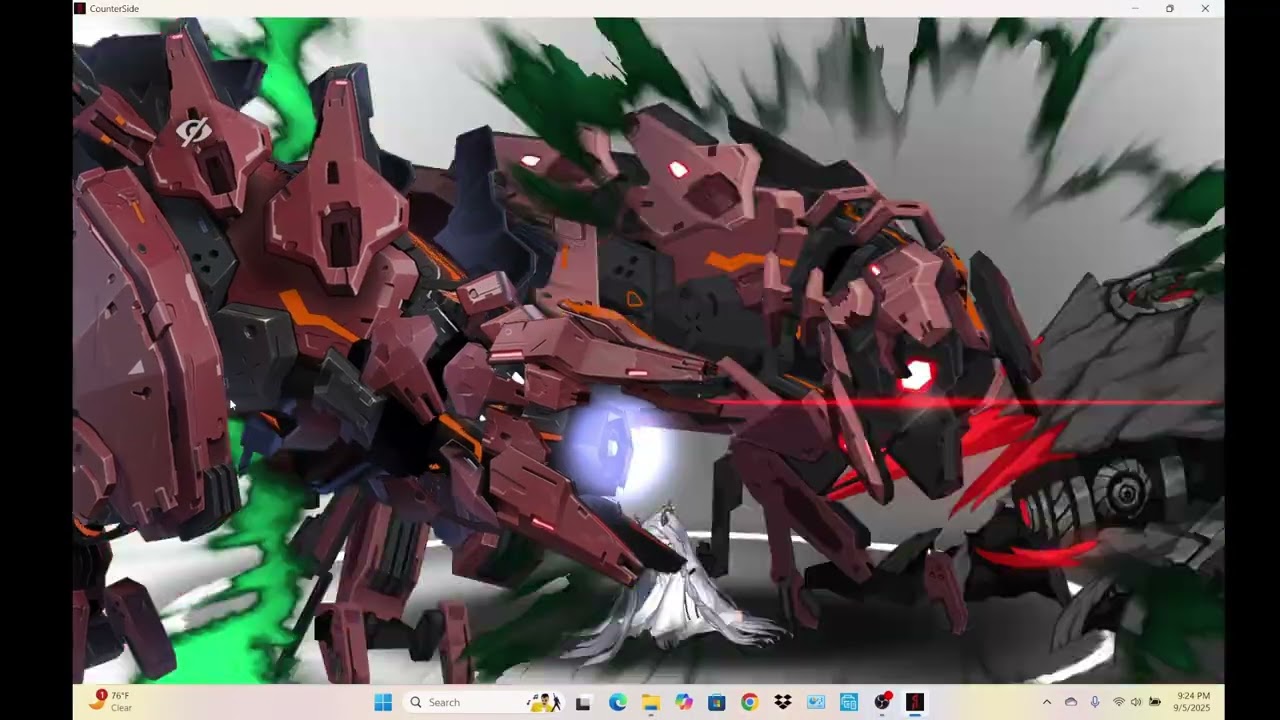This screenshot has height=720, width=1280.
Task: Switch to OBS Studio taskbar icon
Action: [x=882, y=702]
